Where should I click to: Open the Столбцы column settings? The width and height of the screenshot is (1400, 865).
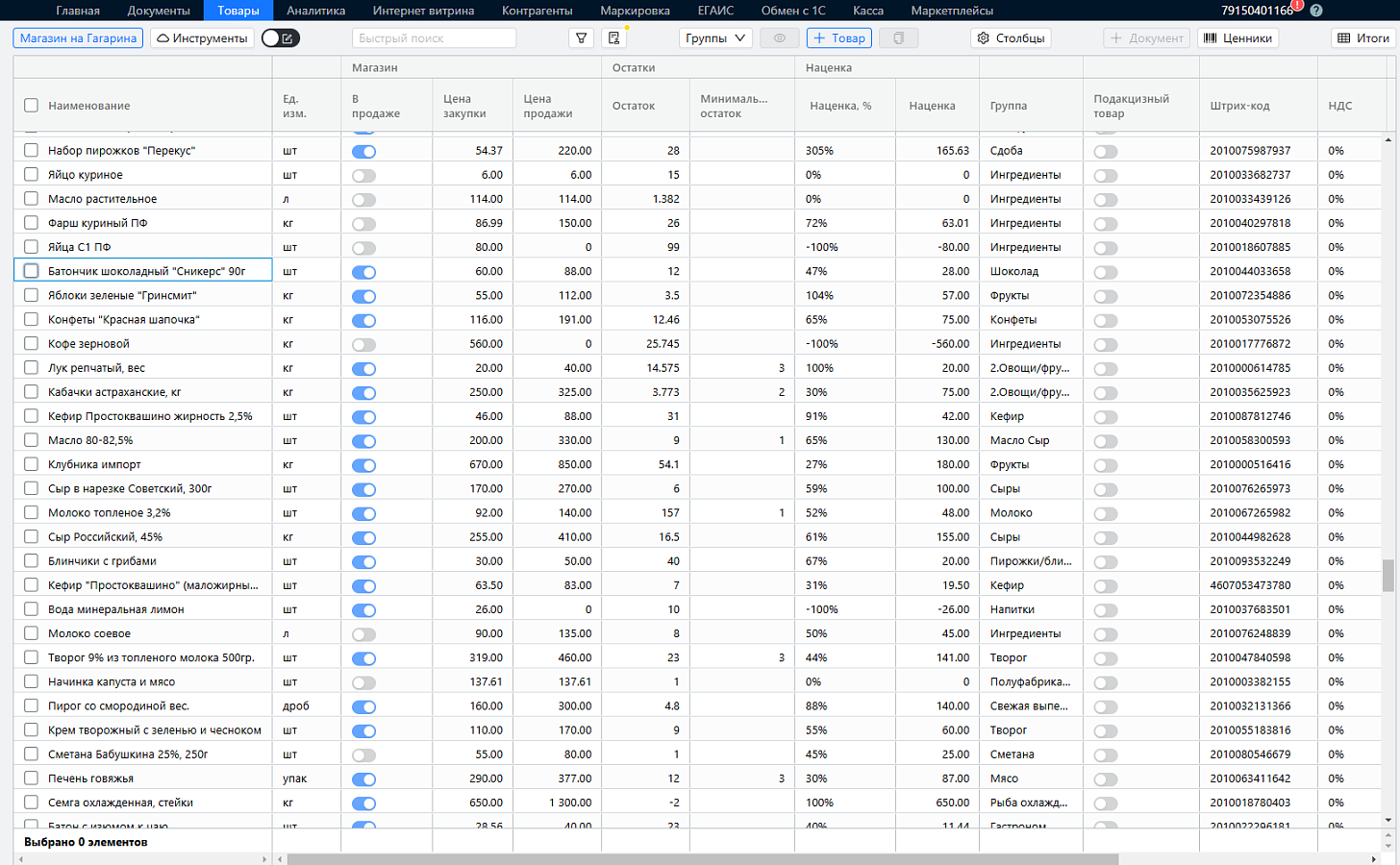point(1011,38)
